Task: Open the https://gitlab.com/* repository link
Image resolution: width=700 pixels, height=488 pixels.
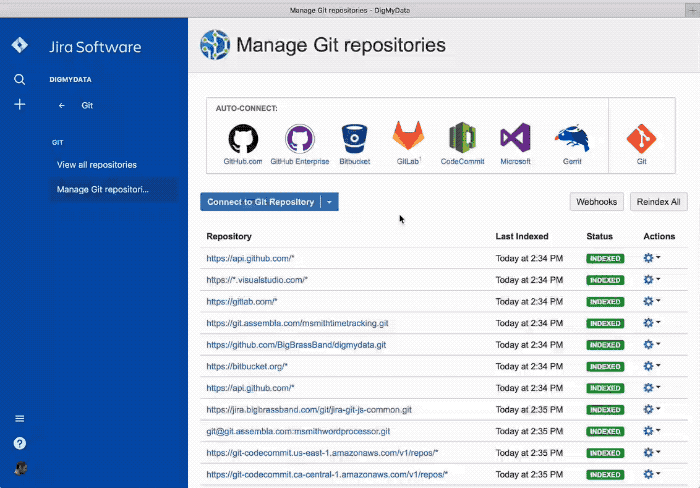Action: 242,301
